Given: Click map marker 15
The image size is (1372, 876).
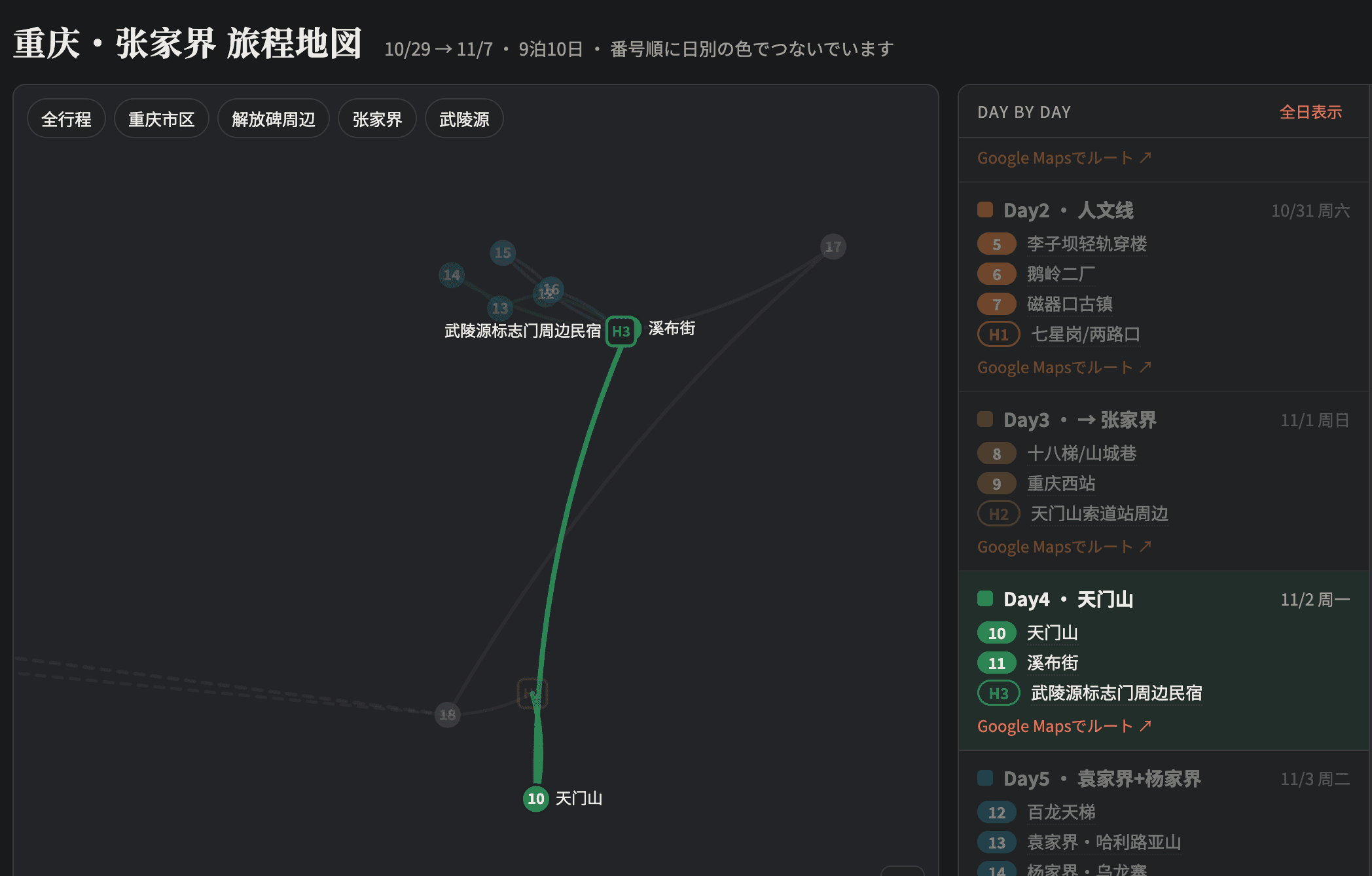Looking at the screenshot, I should point(503,253).
